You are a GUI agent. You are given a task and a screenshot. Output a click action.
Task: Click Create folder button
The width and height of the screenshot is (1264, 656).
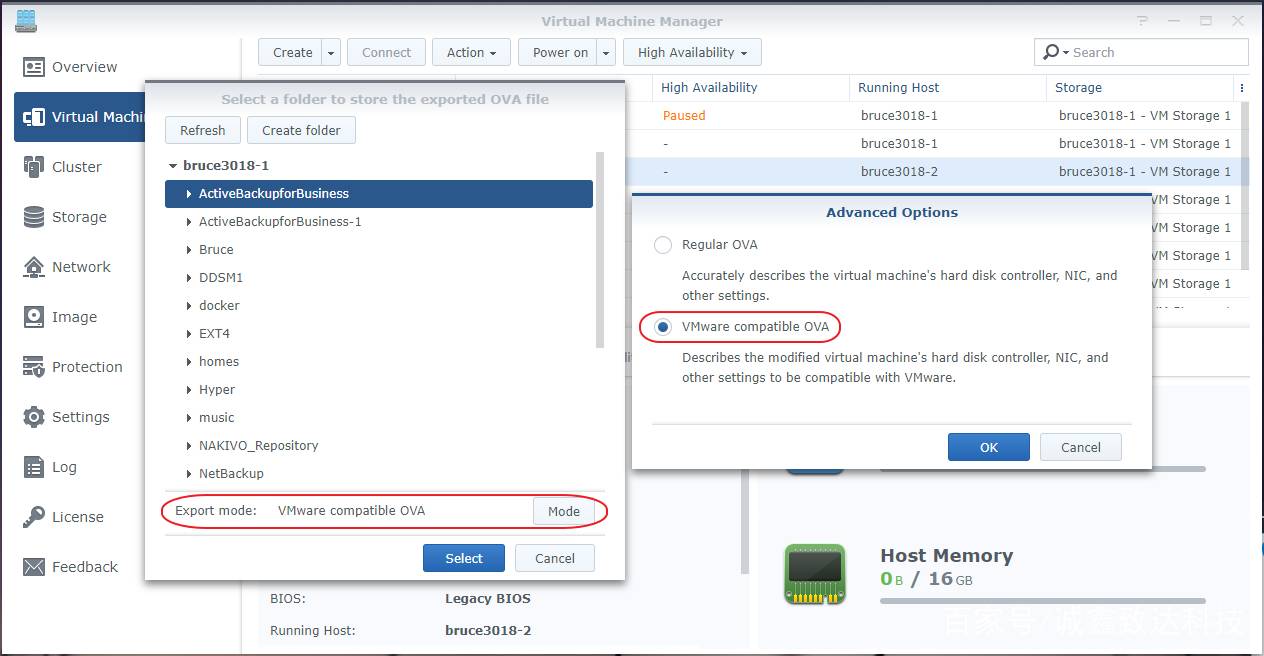[301, 130]
